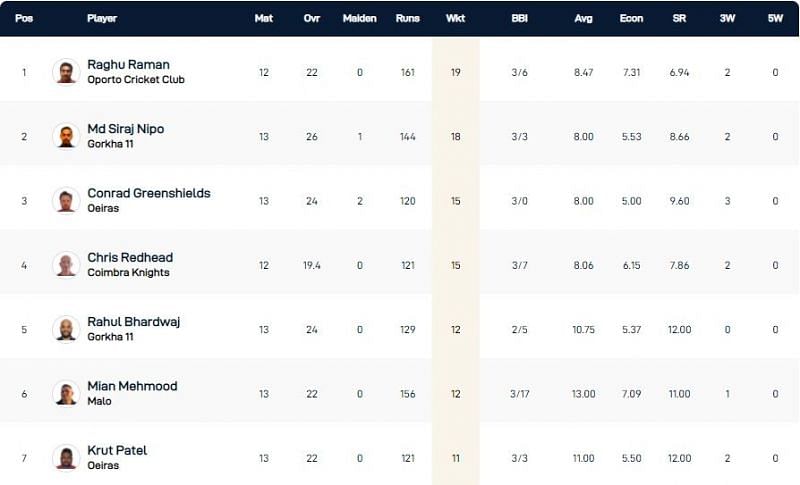Image resolution: width=800 pixels, height=485 pixels.
Task: Click the Avg column header
Action: coord(584,18)
